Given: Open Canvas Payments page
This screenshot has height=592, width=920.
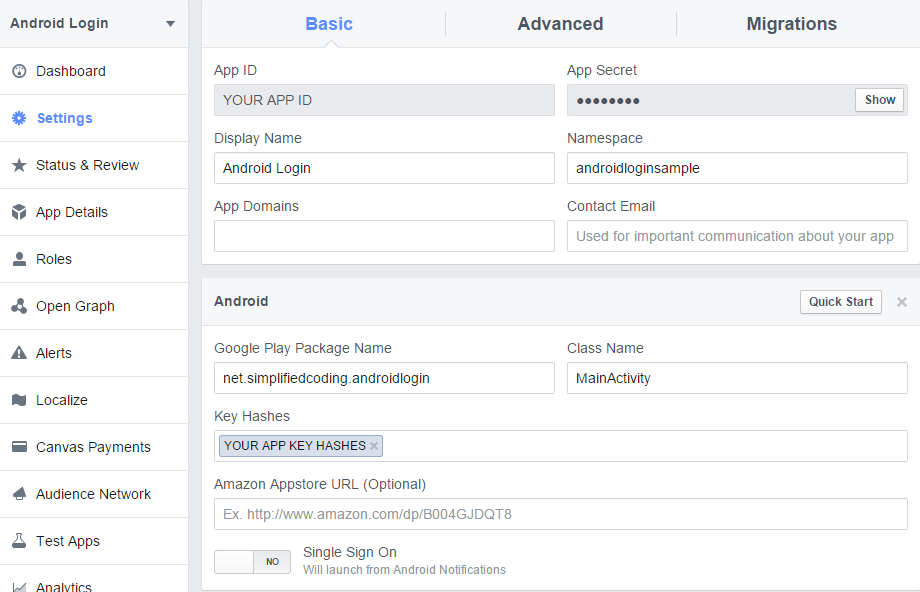Looking at the screenshot, I should click(x=94, y=446).
